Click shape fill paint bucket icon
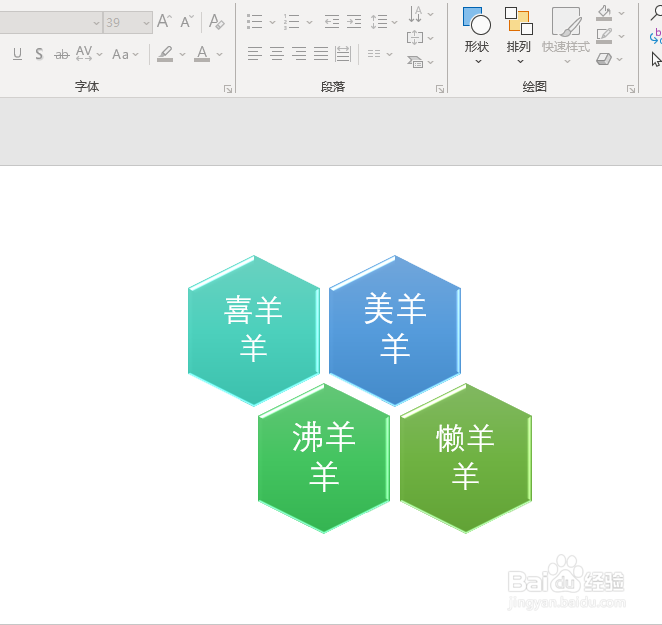The image size is (662, 625). 604,13
